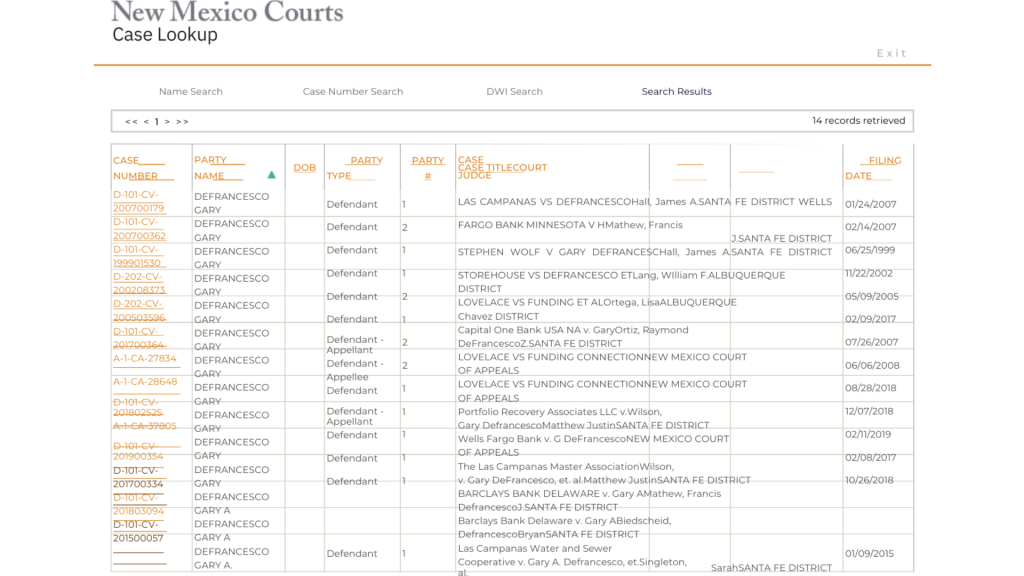
Task: Switch to Case Number Search tab
Action: point(352,92)
